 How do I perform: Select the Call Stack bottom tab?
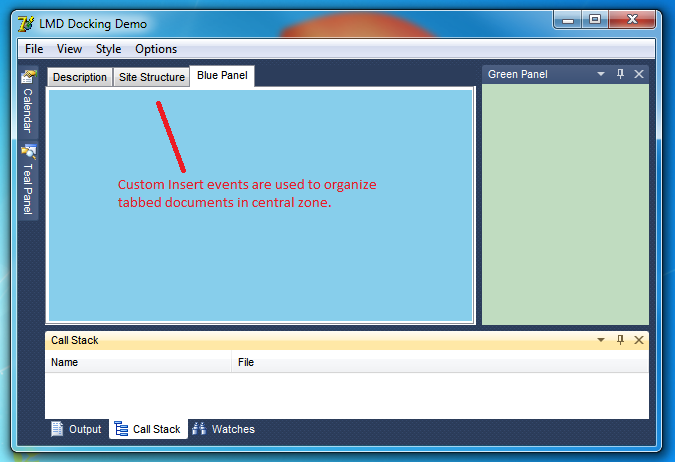148,429
